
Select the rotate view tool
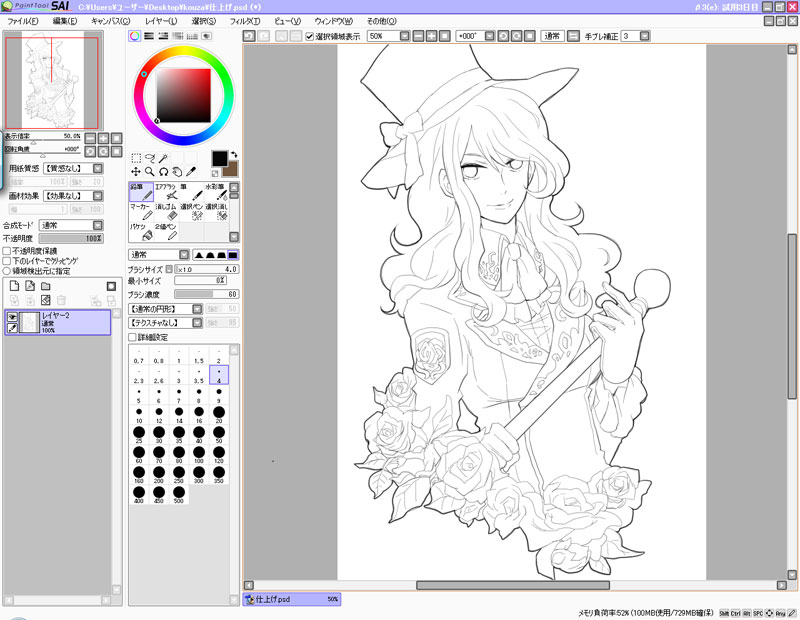point(163,171)
